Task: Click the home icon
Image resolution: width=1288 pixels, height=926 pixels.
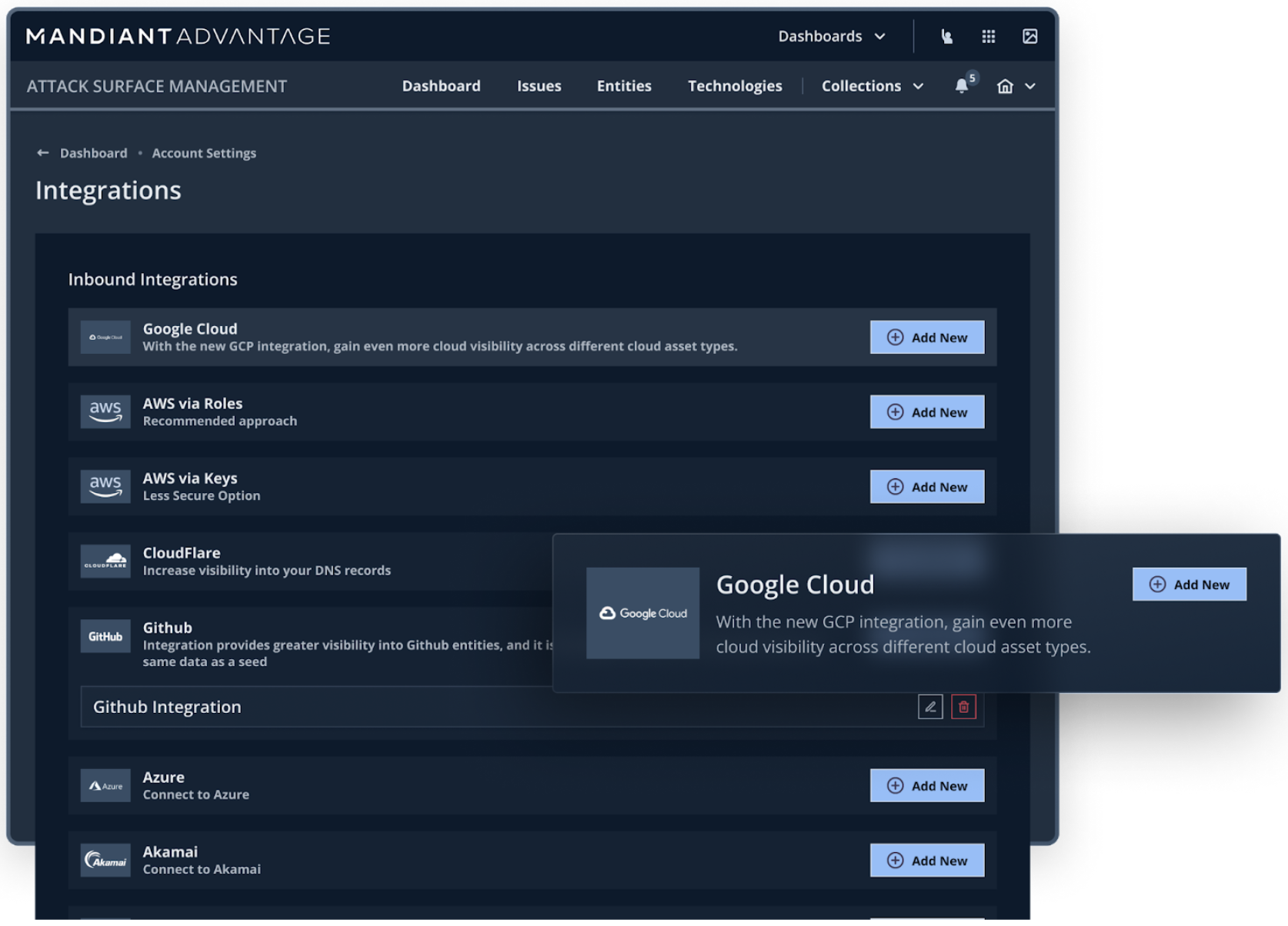Action: coord(1005,86)
